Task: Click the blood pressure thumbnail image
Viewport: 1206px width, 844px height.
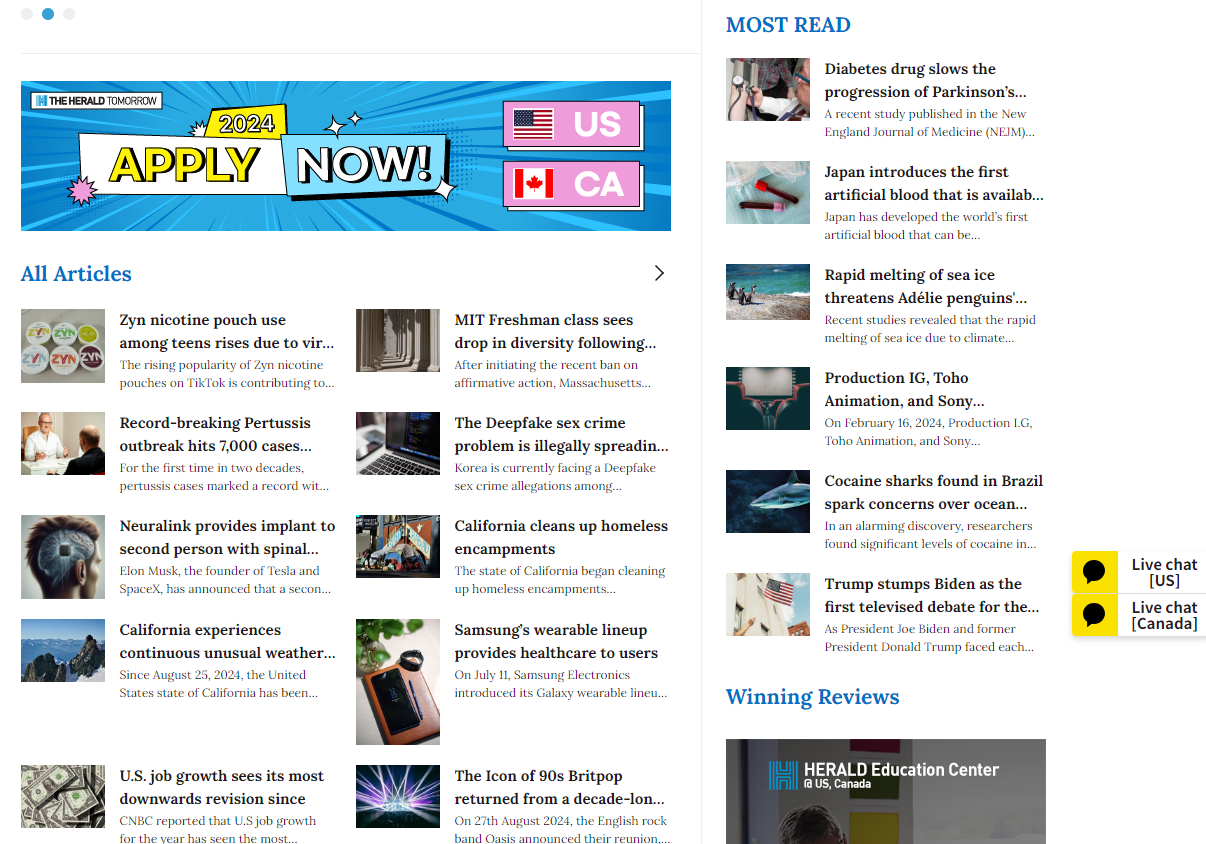Action: click(x=768, y=89)
